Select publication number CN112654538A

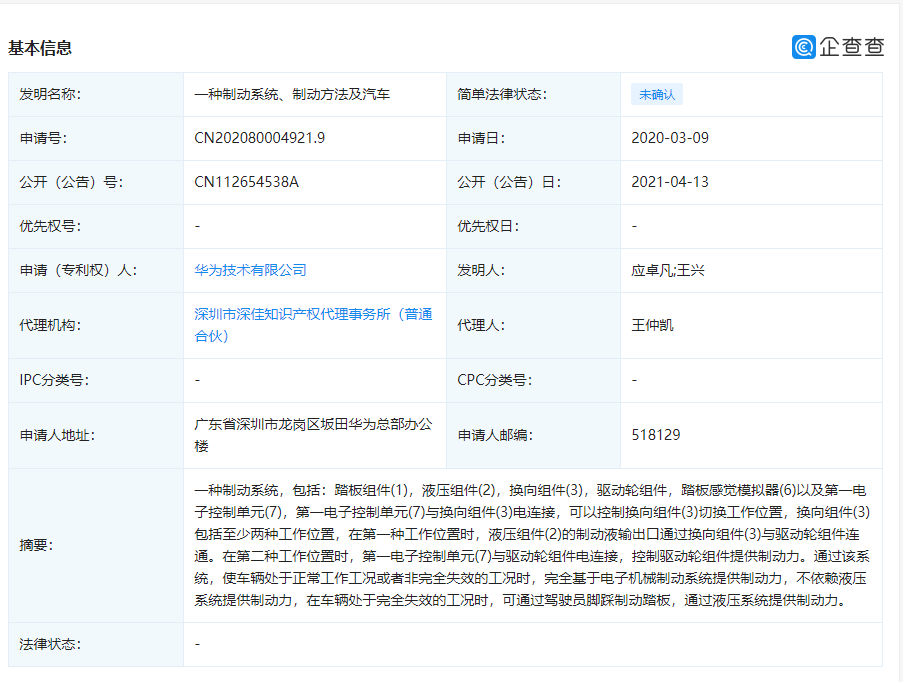pos(246,182)
